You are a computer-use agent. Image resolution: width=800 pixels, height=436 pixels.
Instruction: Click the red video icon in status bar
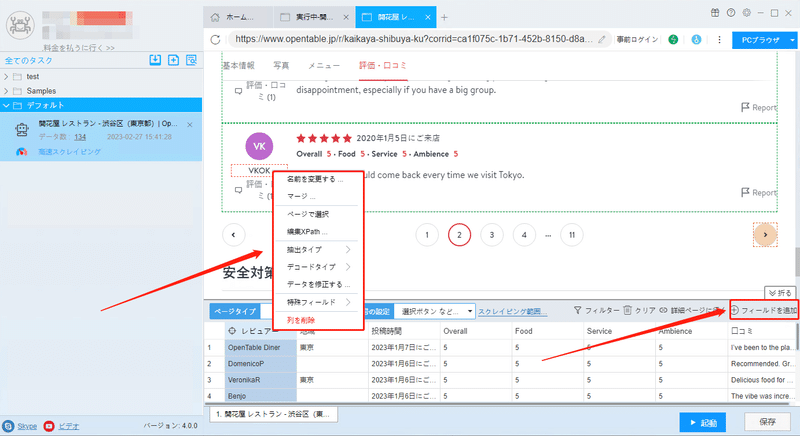click(49, 426)
